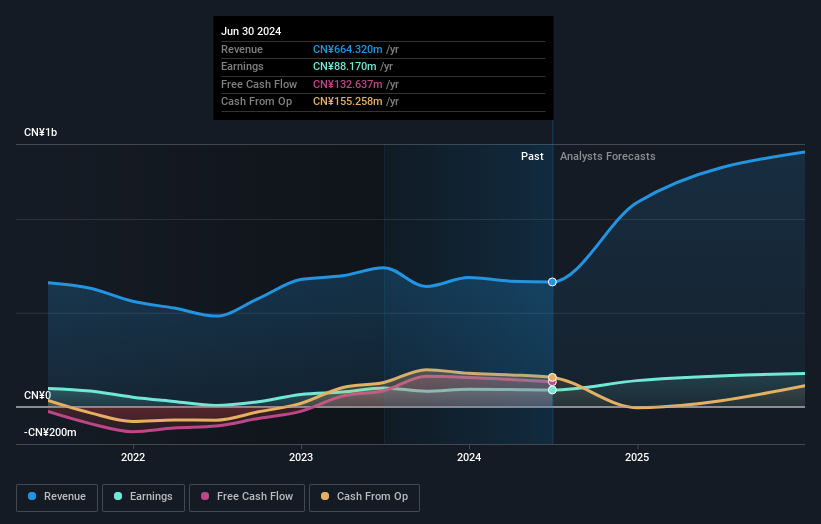Click the 'Cash From Op' row label in tooltip
This screenshot has width=821, height=524.
coord(257,102)
